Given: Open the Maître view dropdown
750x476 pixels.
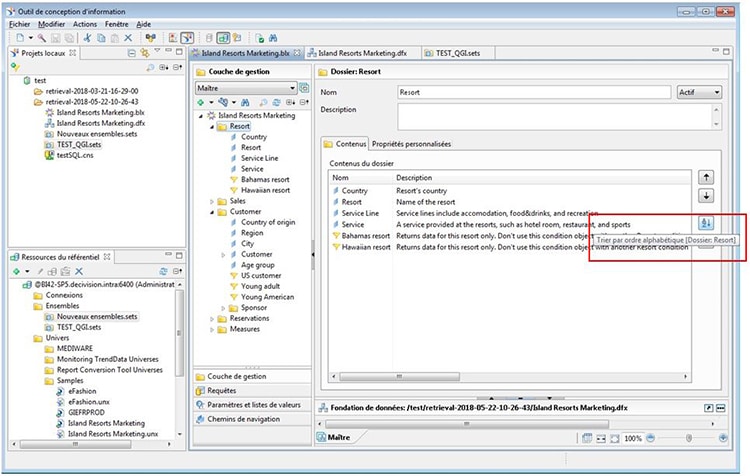Looking at the screenshot, I should 246,88.
